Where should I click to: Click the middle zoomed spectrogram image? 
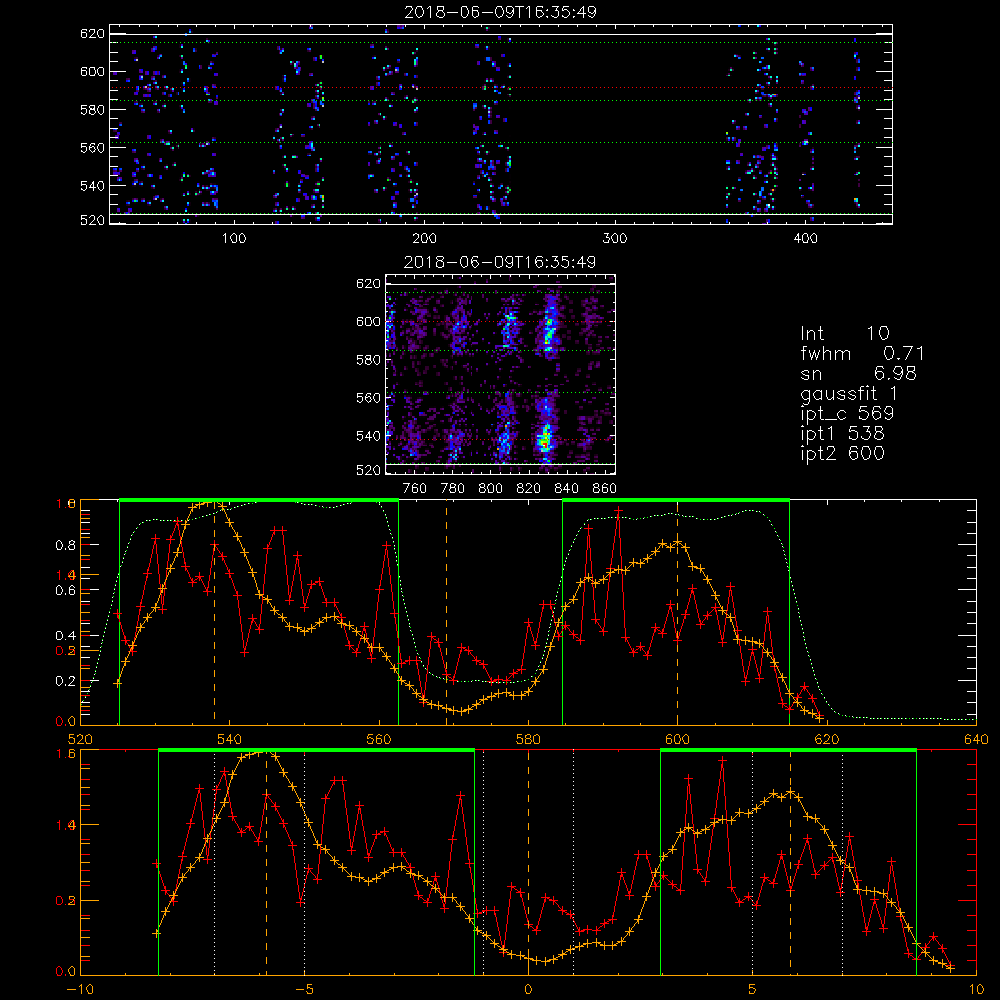pyautogui.click(x=501, y=375)
